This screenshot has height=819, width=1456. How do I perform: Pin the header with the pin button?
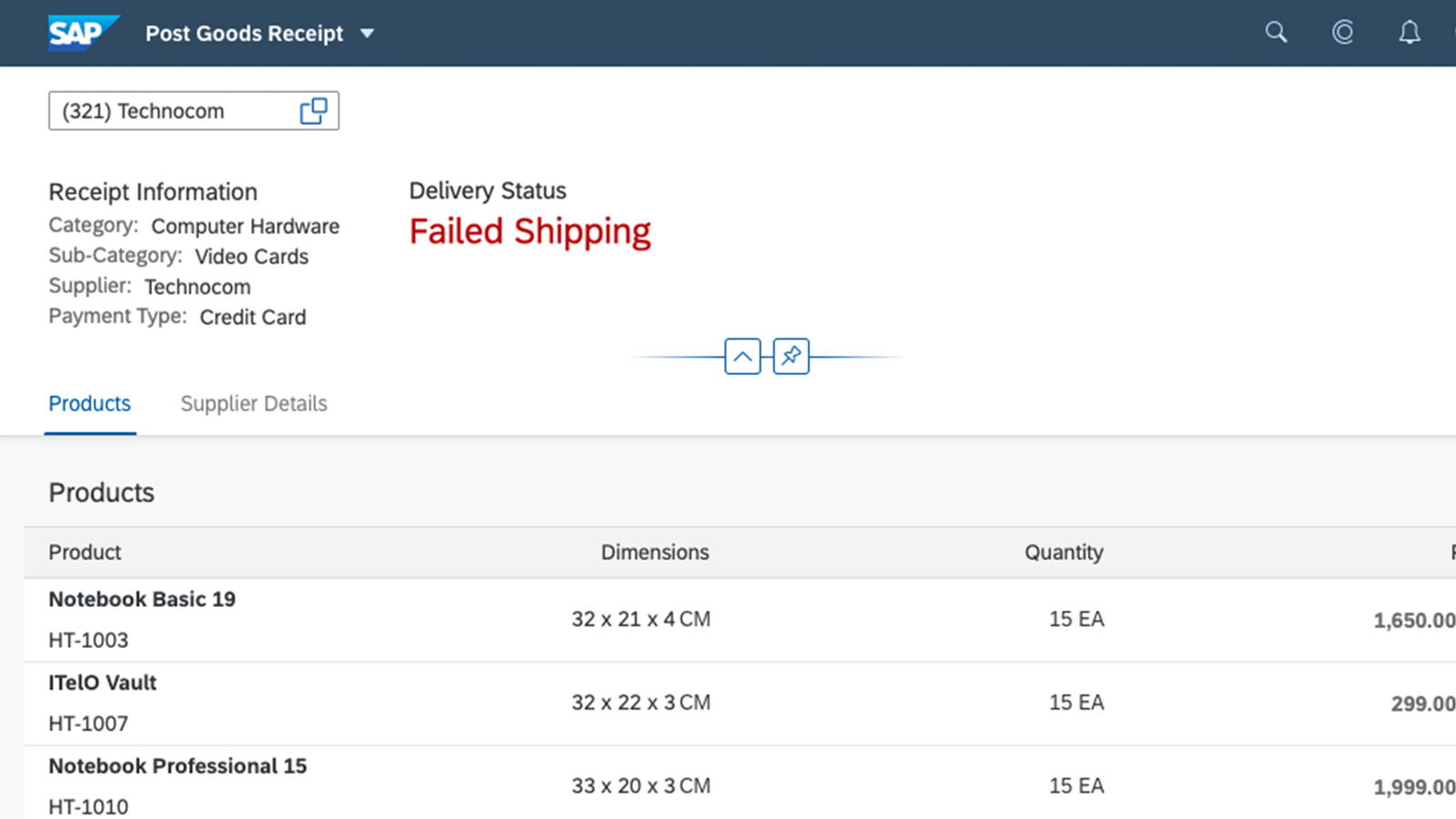(791, 356)
